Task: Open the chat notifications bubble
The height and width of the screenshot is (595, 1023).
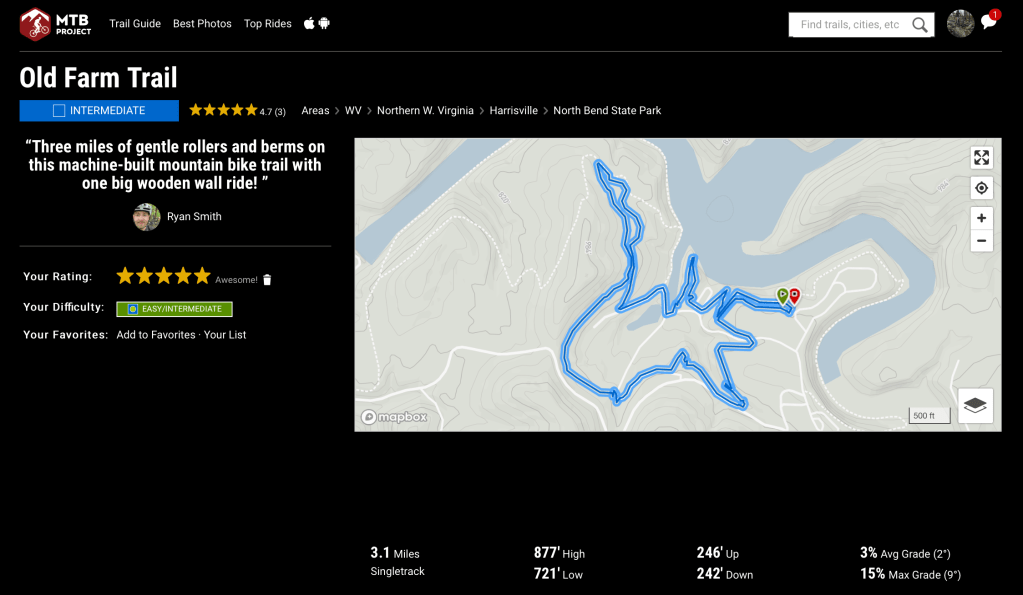Action: (988, 23)
